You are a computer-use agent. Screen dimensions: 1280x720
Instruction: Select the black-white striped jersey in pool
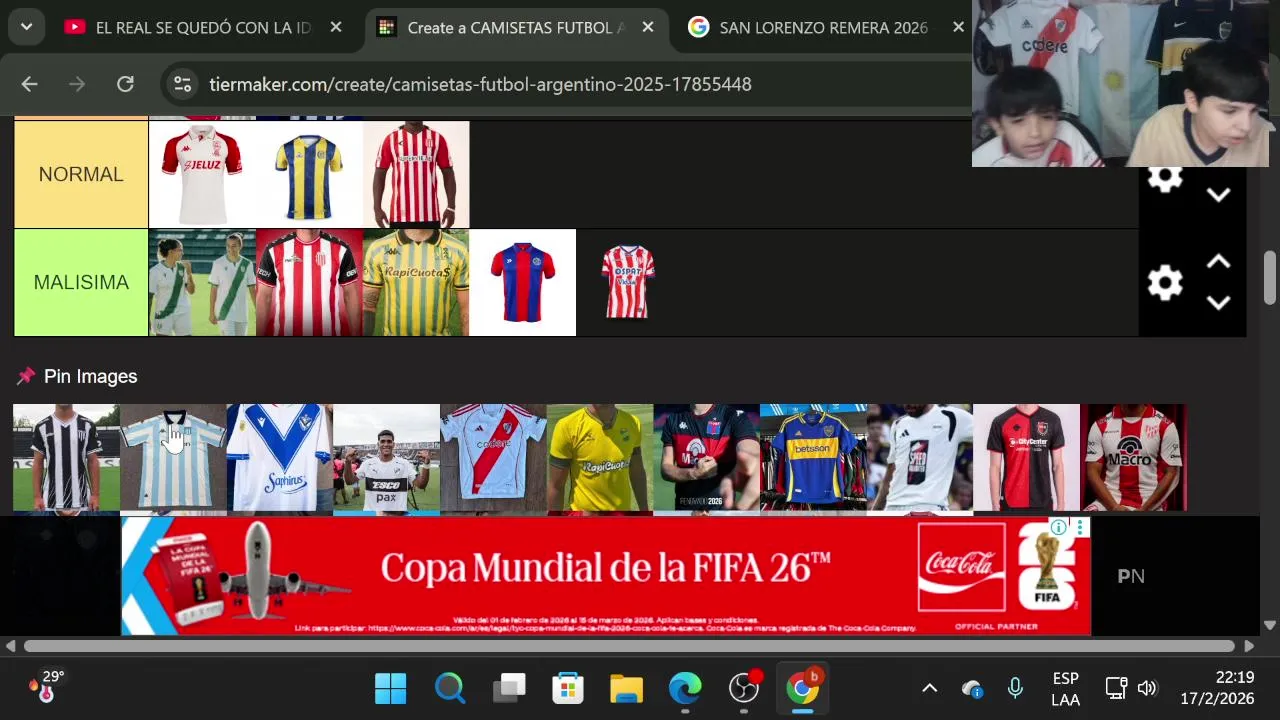66,458
